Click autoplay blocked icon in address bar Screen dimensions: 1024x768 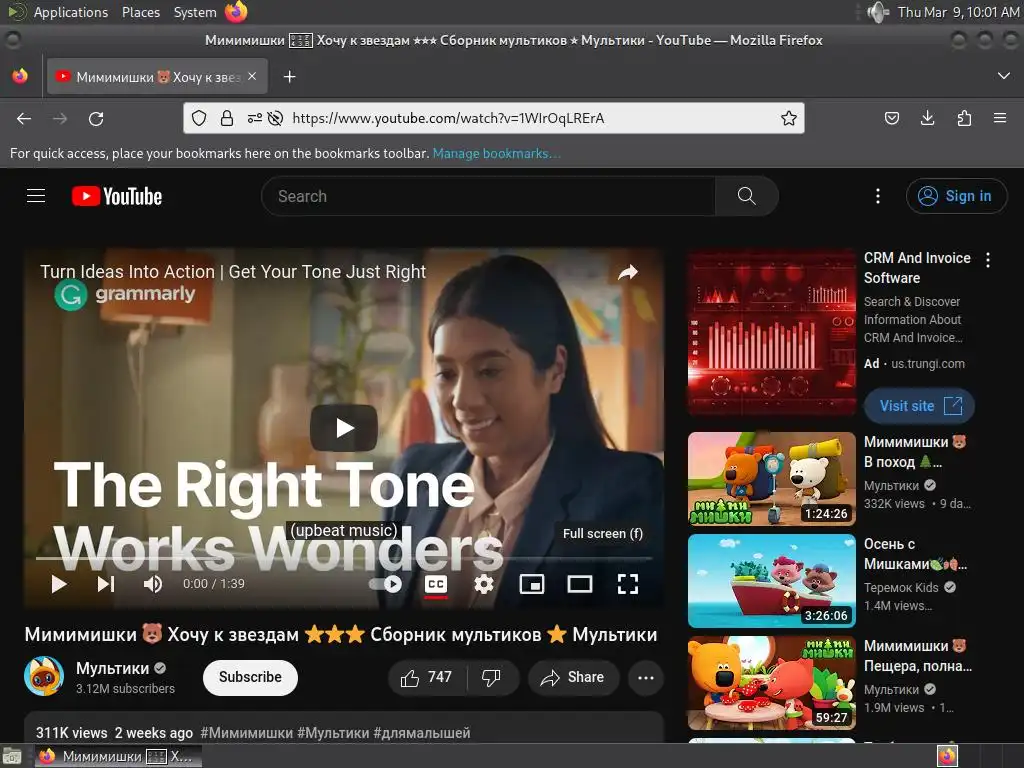(276, 118)
